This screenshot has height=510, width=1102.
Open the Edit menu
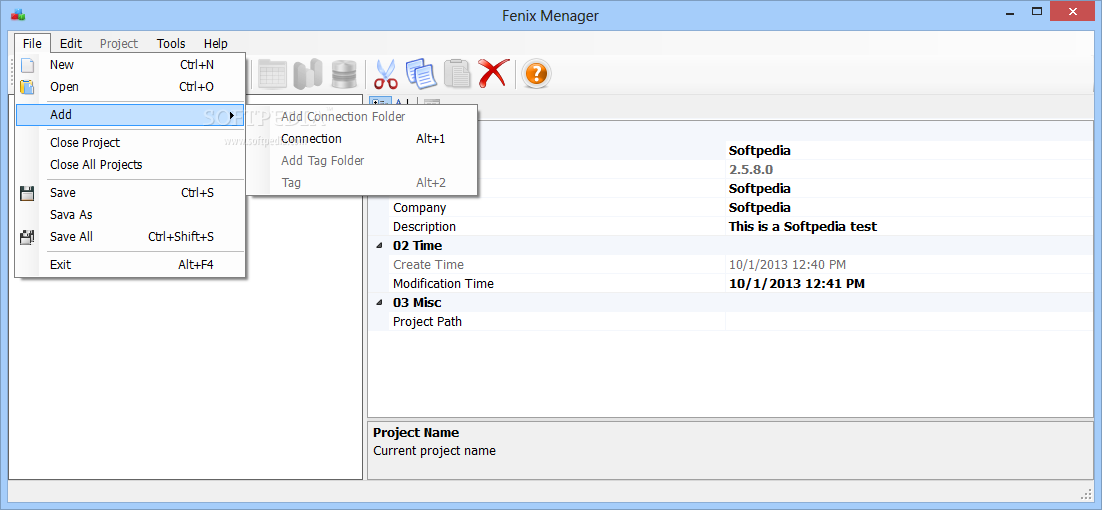(71, 44)
